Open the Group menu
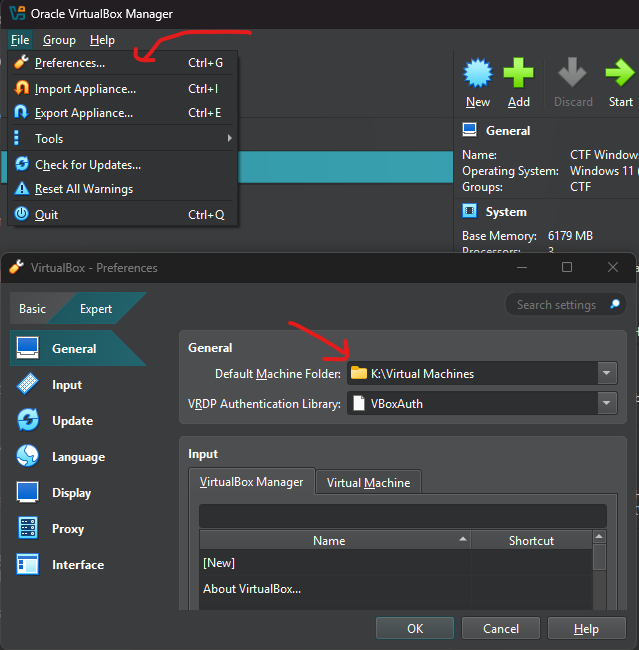The image size is (639, 650). pos(59,40)
